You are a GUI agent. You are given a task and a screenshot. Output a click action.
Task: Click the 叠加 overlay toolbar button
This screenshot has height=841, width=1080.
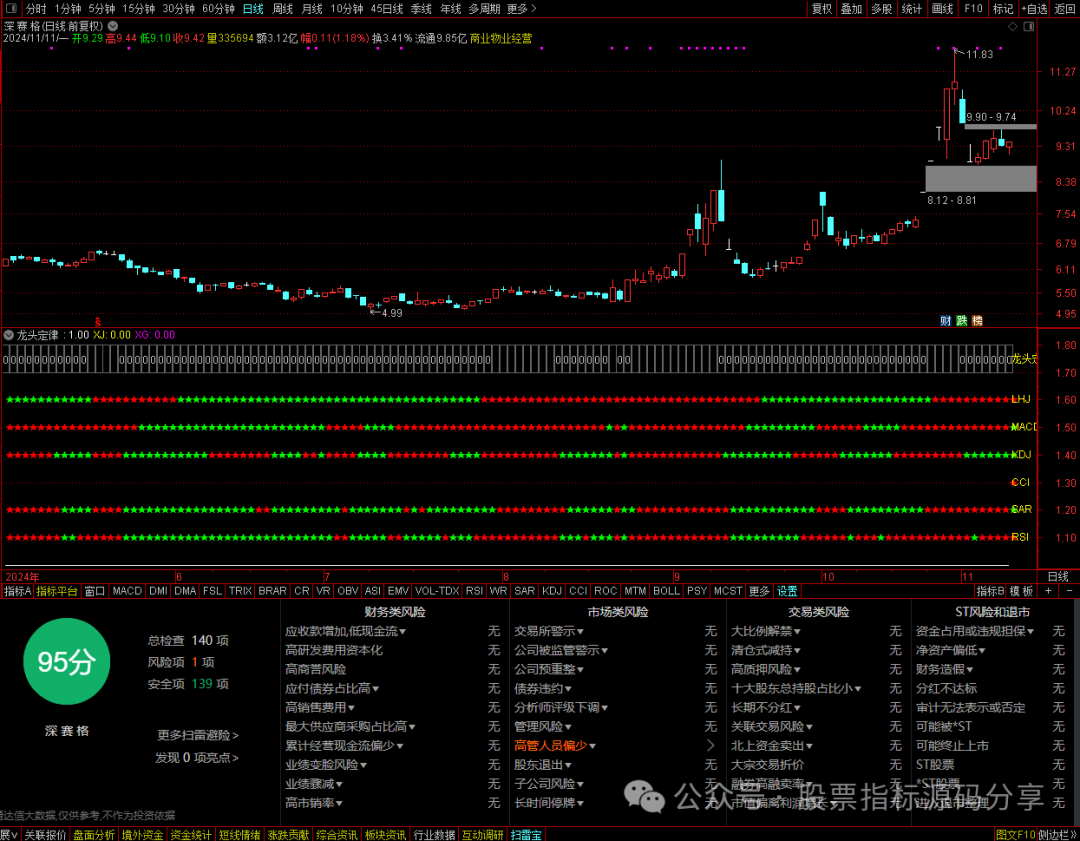click(851, 9)
